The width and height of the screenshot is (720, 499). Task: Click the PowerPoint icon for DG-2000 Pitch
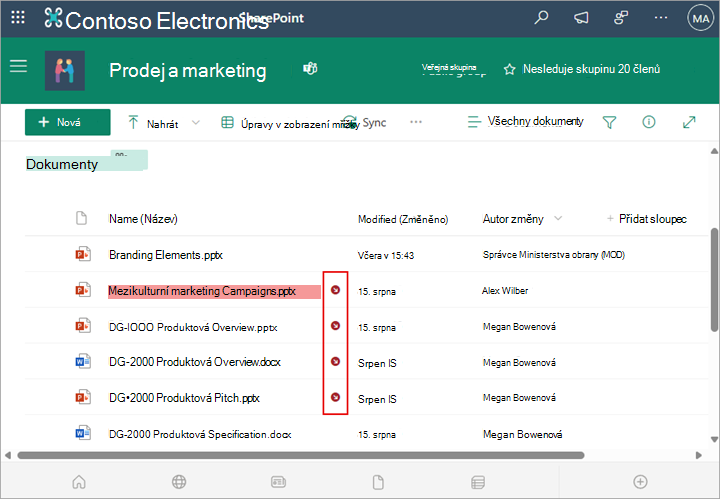(83, 397)
